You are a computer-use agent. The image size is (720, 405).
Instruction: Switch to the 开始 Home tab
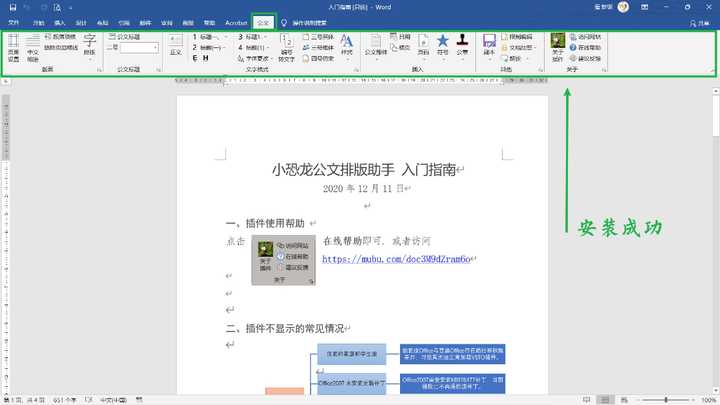[39, 22]
